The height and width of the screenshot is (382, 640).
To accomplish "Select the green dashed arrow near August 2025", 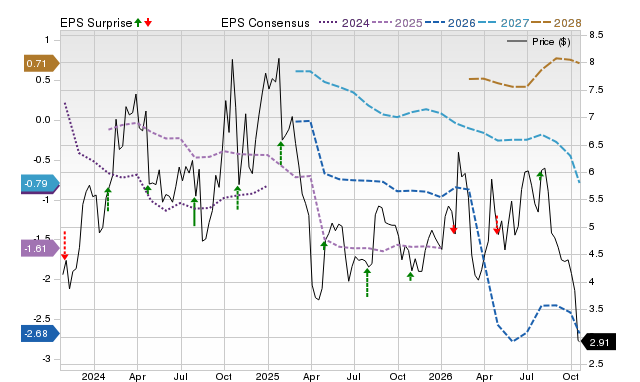I will [367, 282].
